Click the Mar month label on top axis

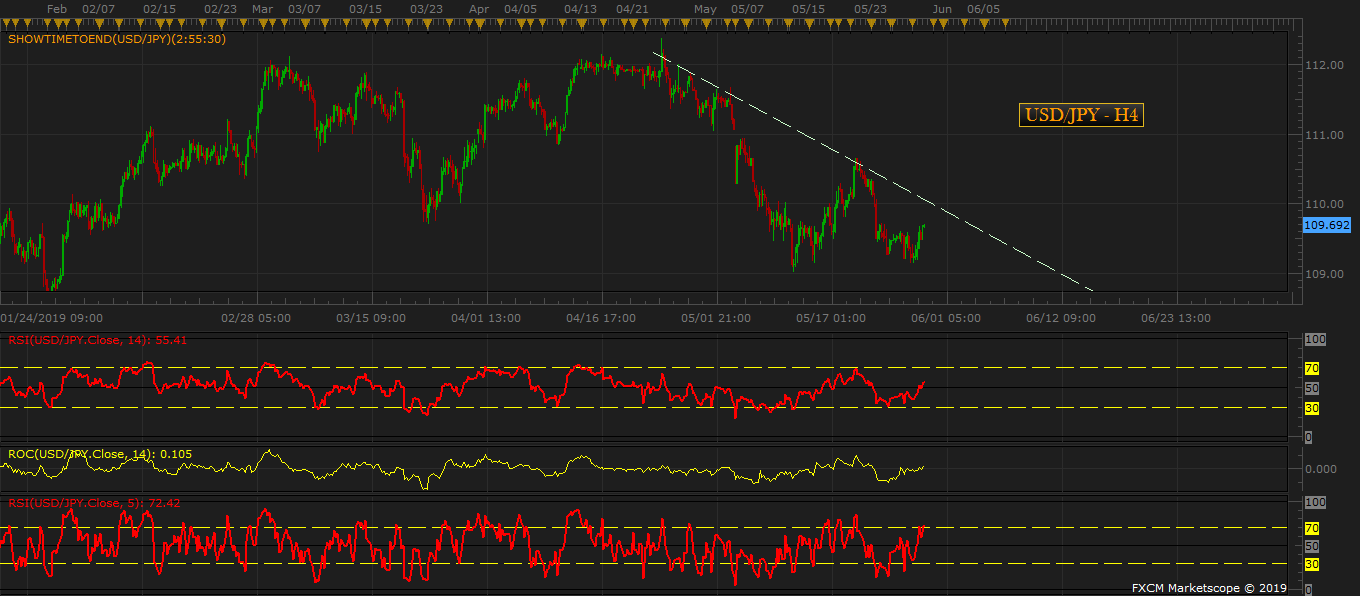[x=263, y=8]
